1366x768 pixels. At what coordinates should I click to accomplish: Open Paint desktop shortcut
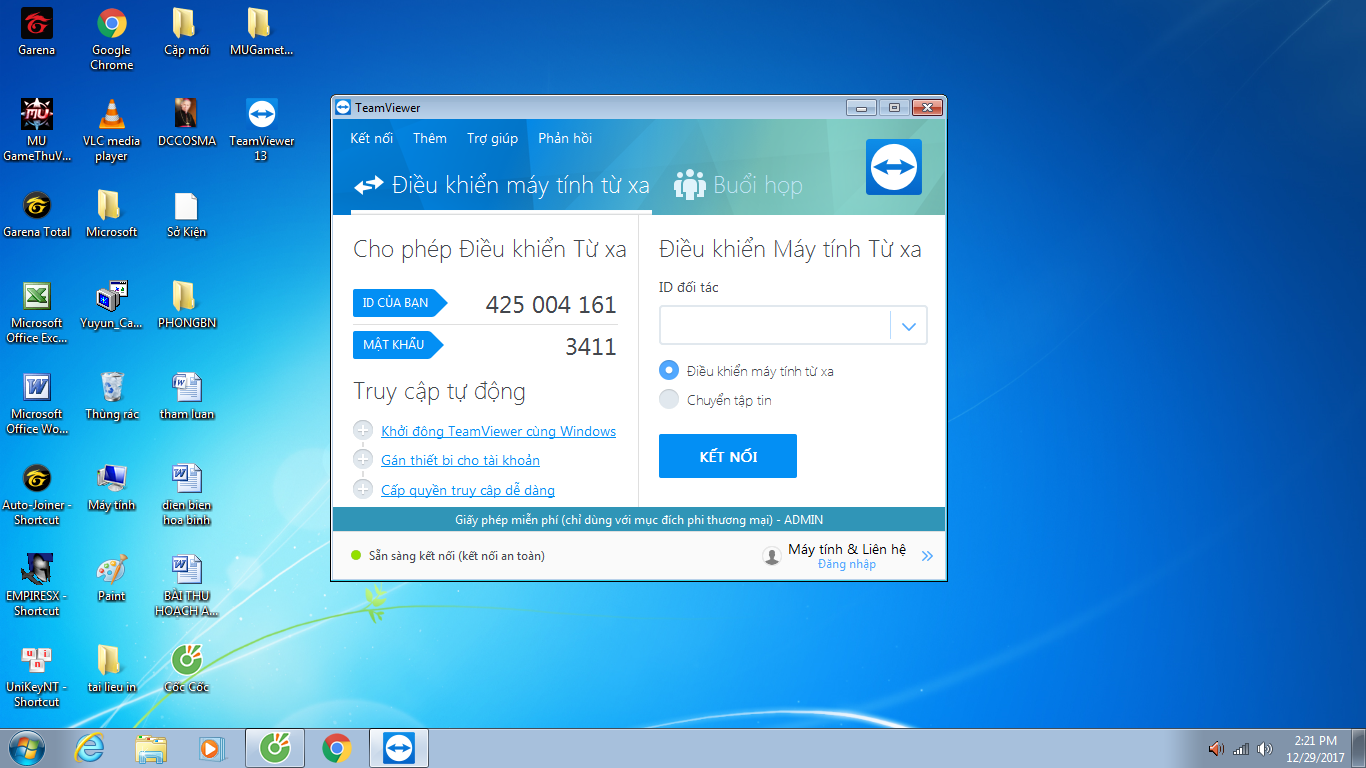(111, 578)
